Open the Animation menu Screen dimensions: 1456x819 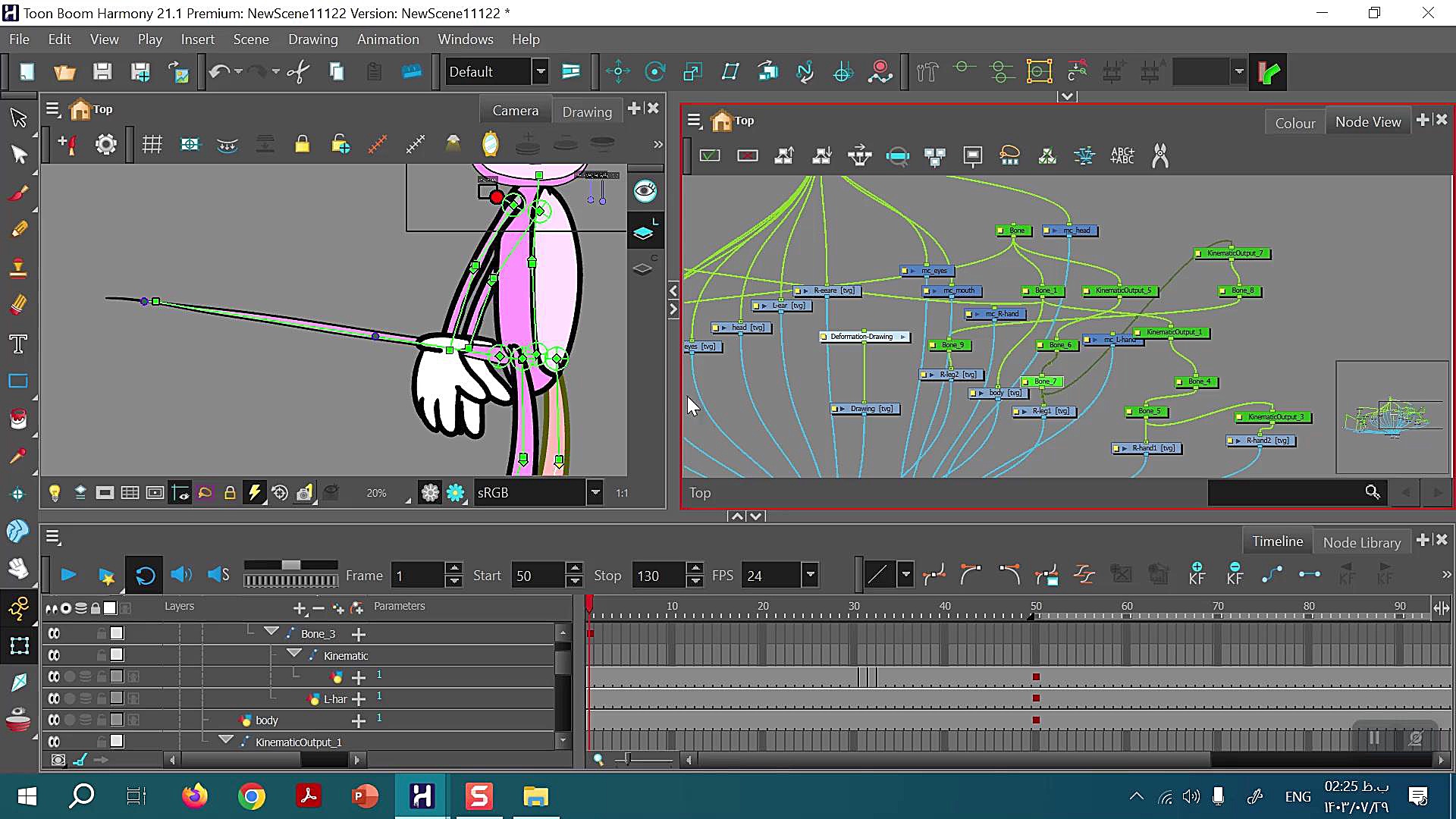(388, 39)
